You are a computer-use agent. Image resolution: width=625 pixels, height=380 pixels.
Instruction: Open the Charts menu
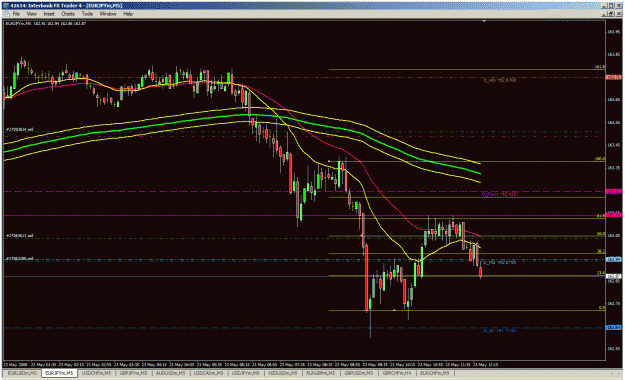(x=68, y=14)
